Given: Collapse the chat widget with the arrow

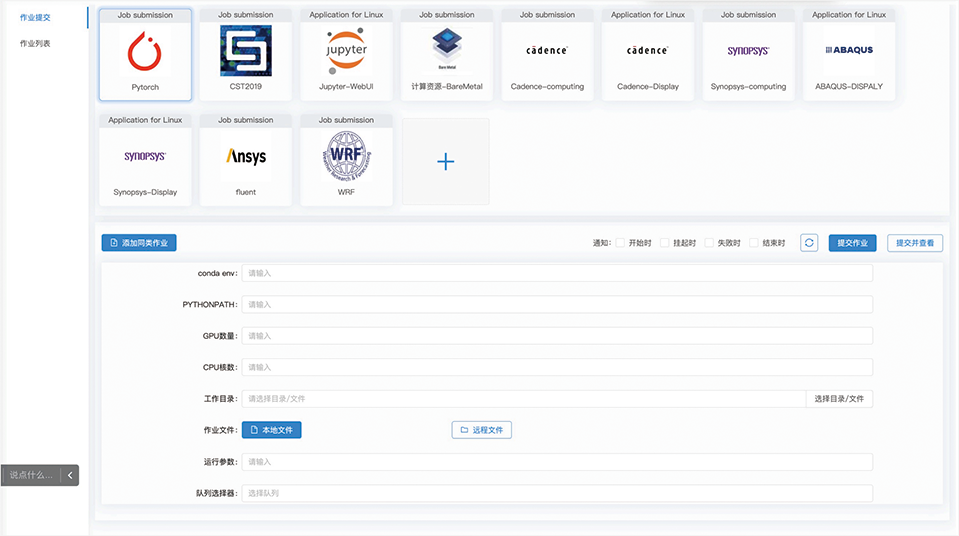Looking at the screenshot, I should (70, 475).
